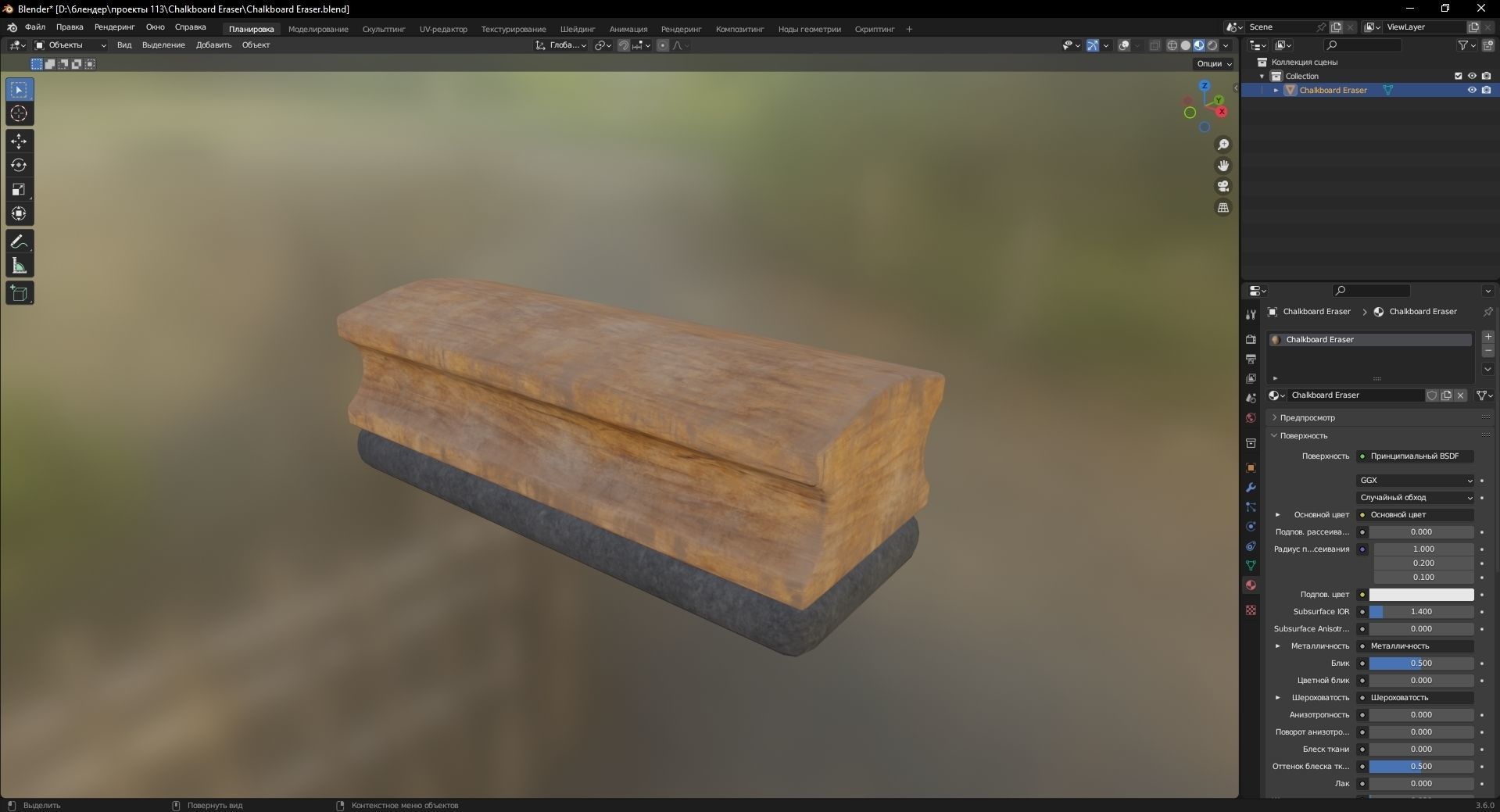
Task: Switch perspective/orthographic with grid icon
Action: click(1223, 208)
